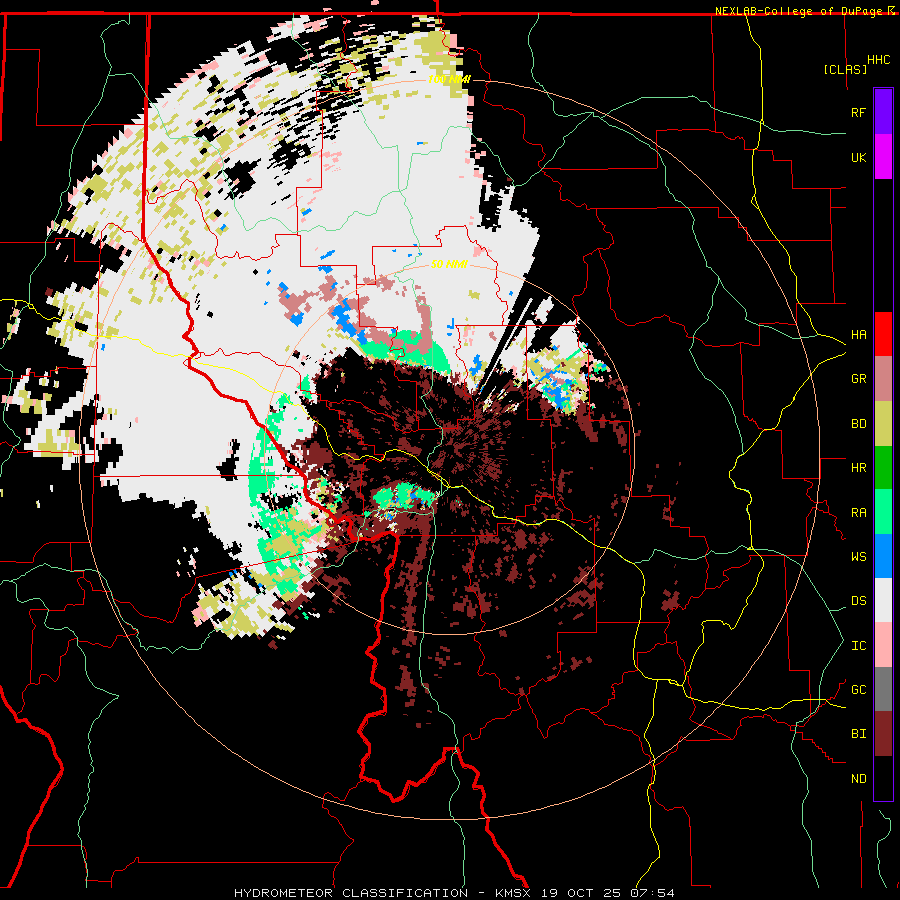This screenshot has width=900, height=900.
Task: Select the GR graupel color swatch
Action: (883, 378)
